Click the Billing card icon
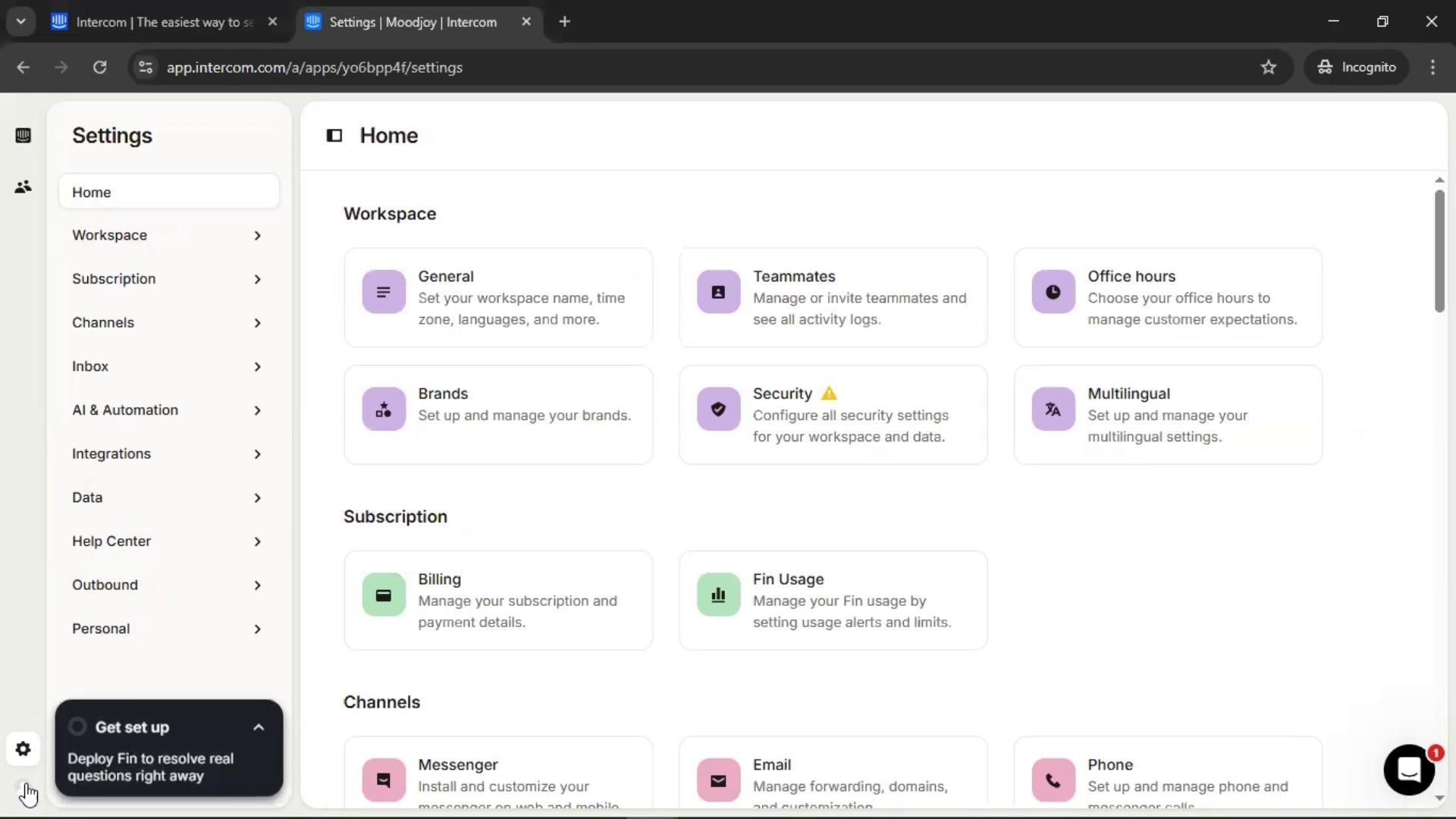The image size is (1456, 819). 384,595
